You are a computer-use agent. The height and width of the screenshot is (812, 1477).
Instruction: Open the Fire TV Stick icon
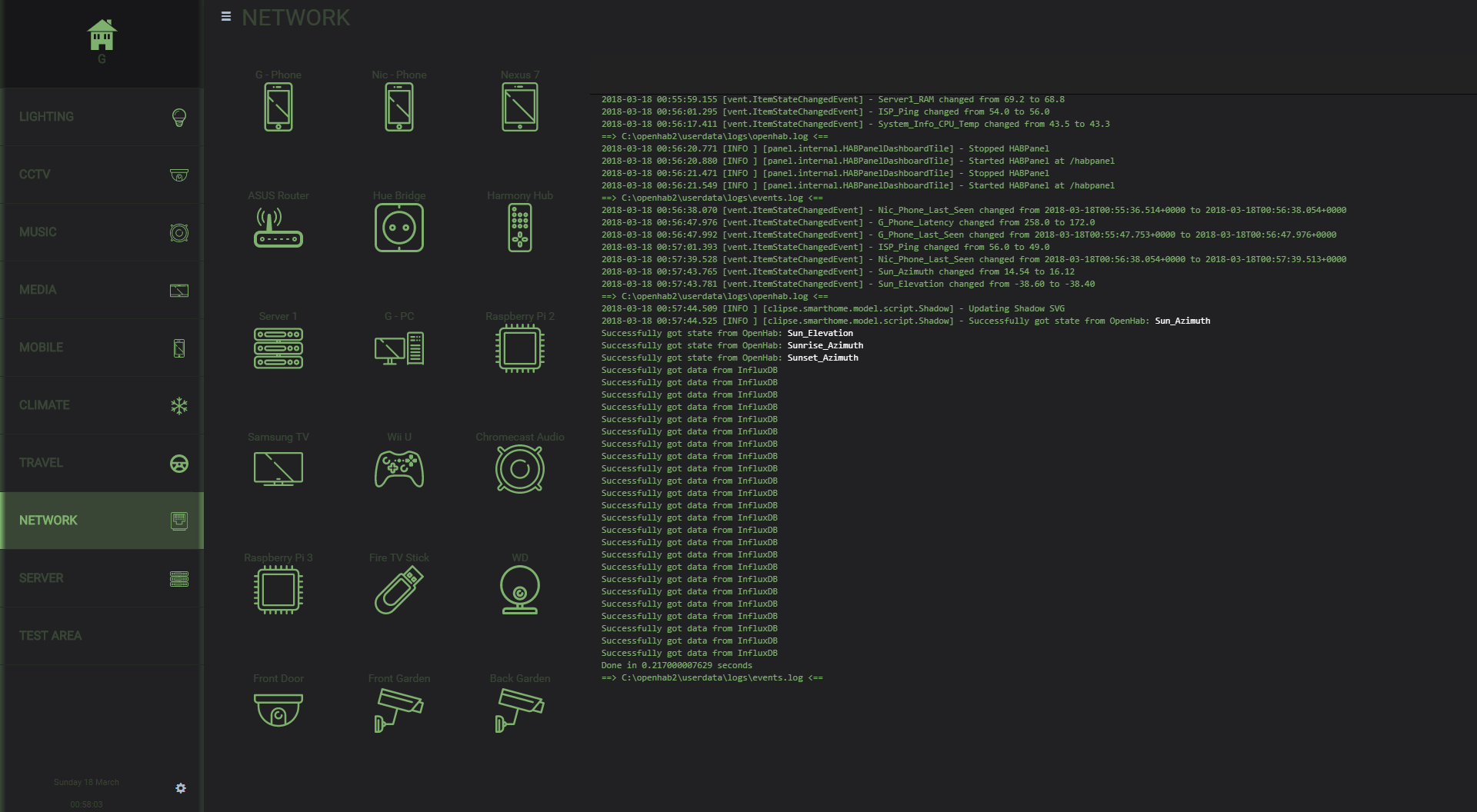pos(398,590)
